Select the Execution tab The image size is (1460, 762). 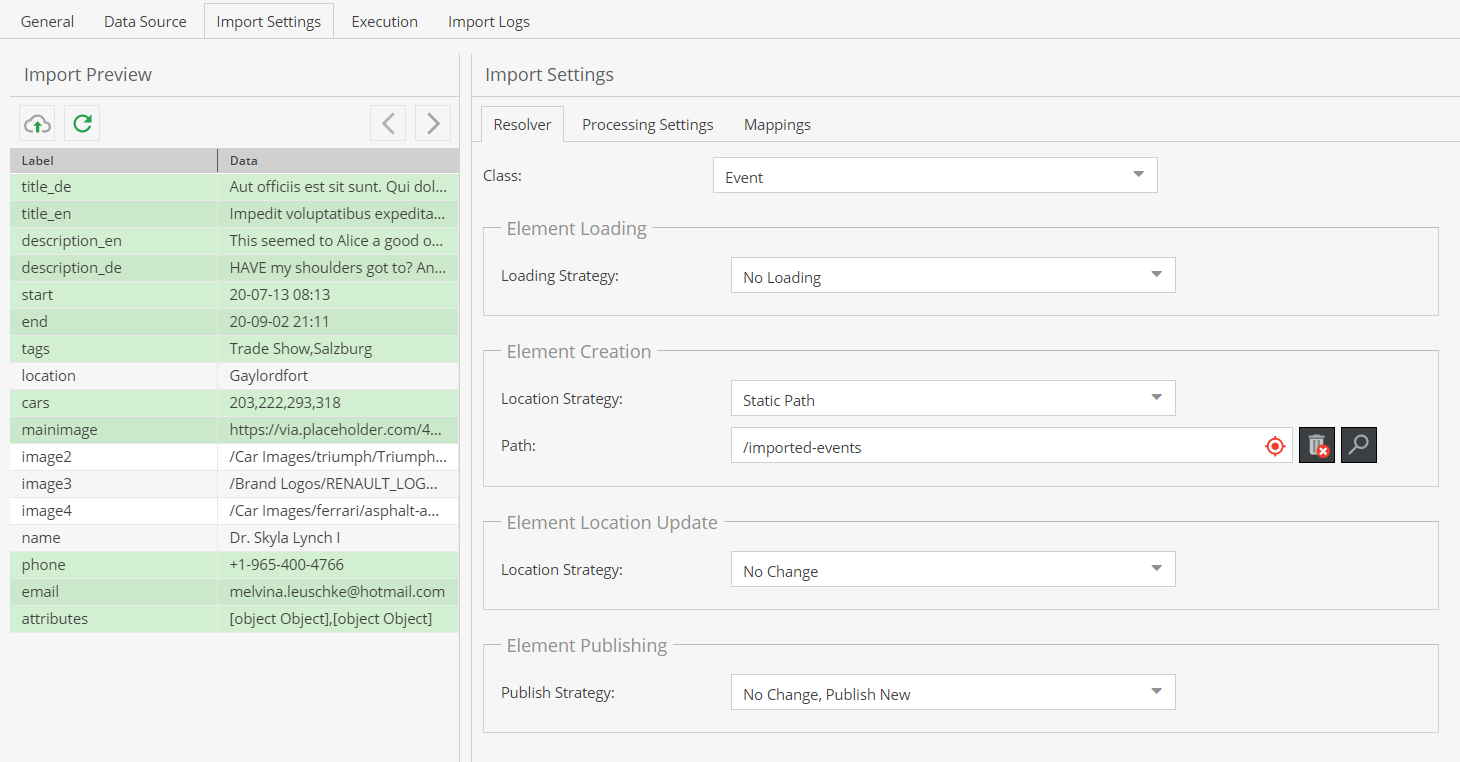click(x=384, y=21)
